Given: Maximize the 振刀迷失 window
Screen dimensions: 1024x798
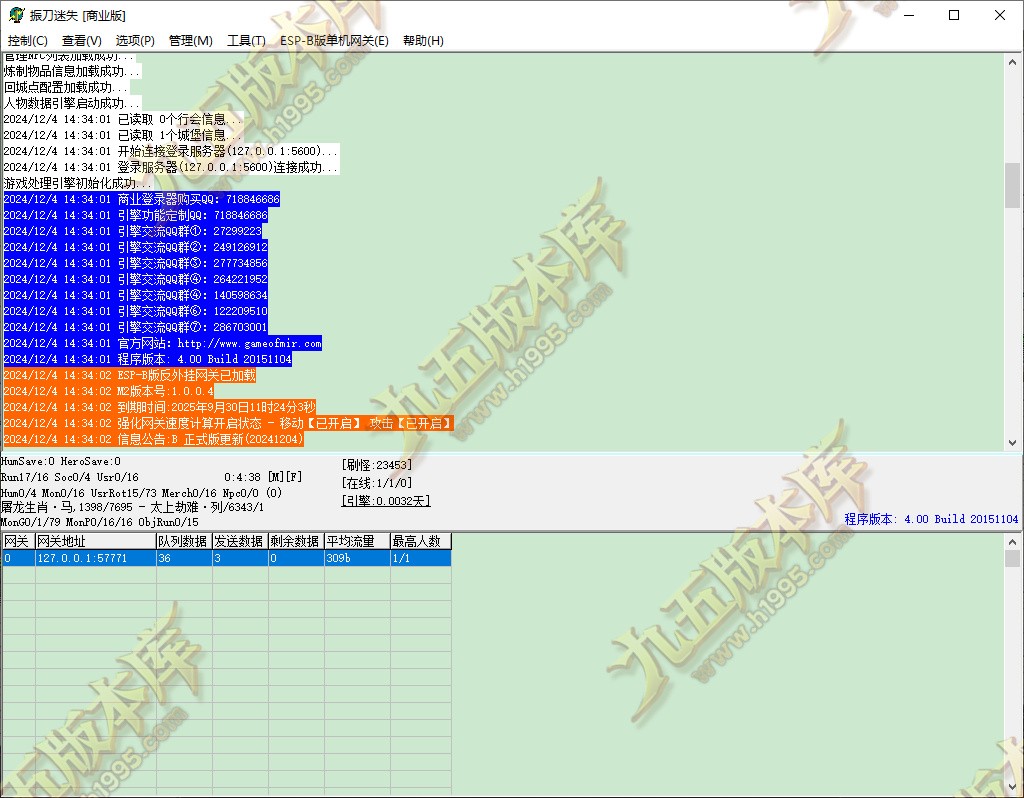Looking at the screenshot, I should [954, 15].
